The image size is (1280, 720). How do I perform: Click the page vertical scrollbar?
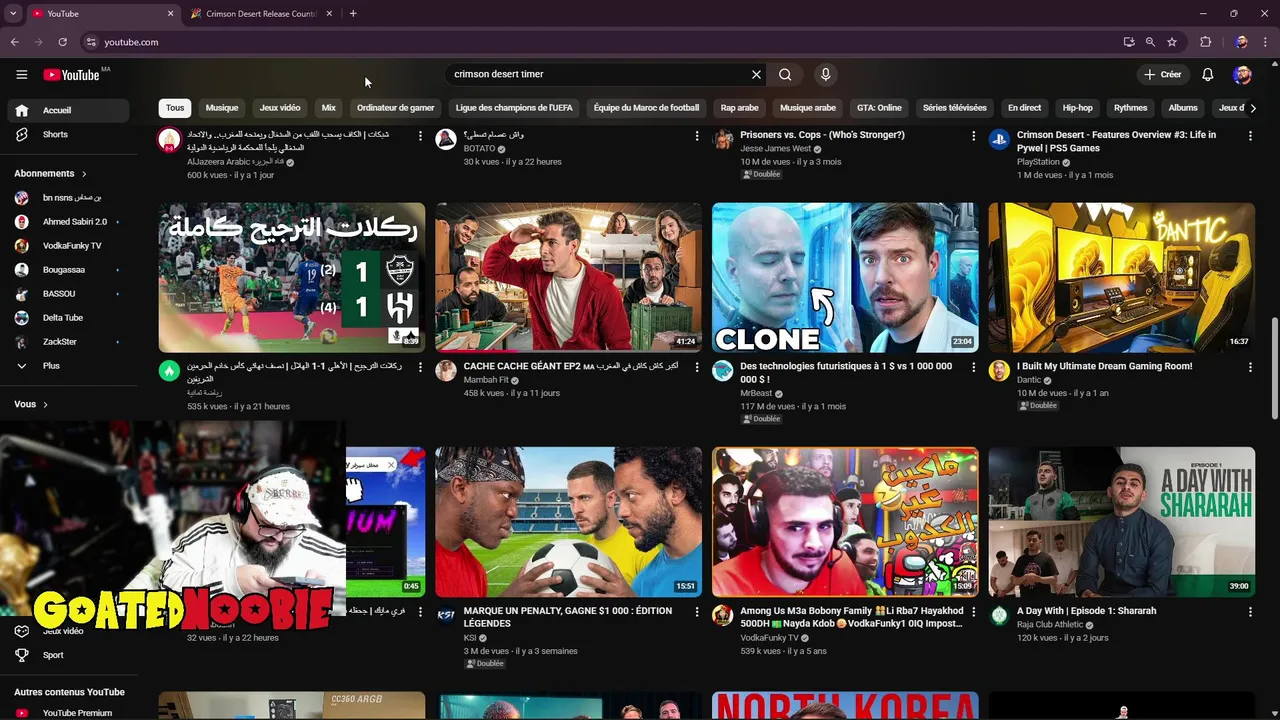tap(1274, 370)
